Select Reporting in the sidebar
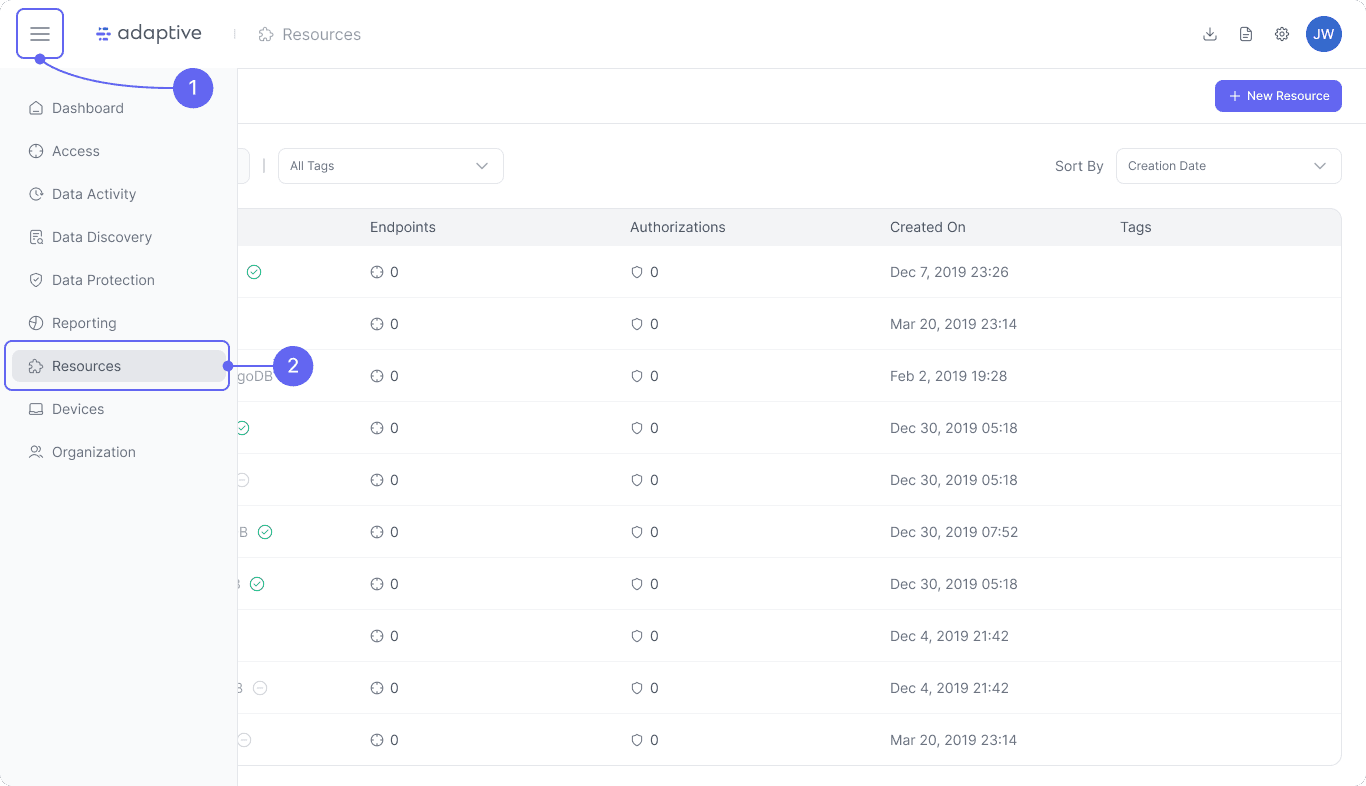1366x786 pixels. pyautogui.click(x=118, y=323)
